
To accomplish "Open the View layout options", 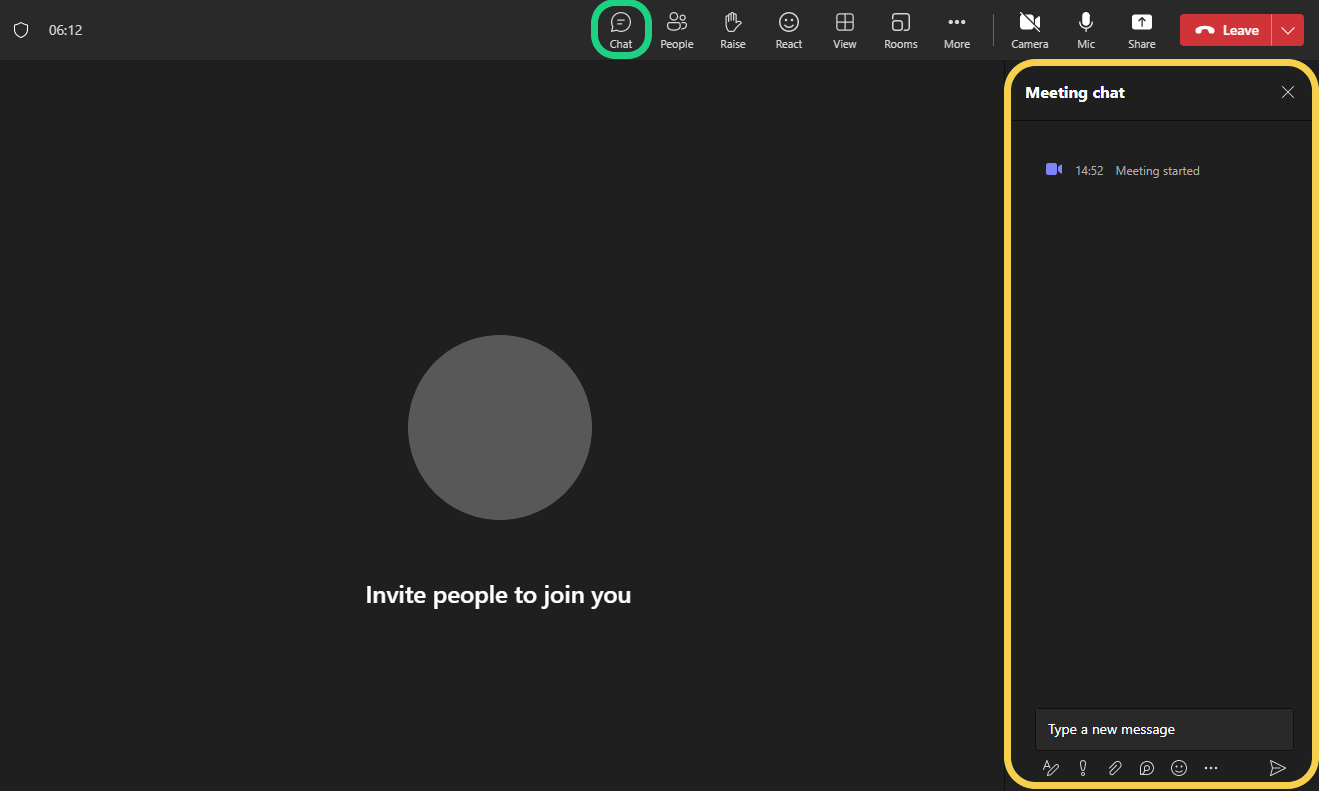I will click(x=845, y=30).
